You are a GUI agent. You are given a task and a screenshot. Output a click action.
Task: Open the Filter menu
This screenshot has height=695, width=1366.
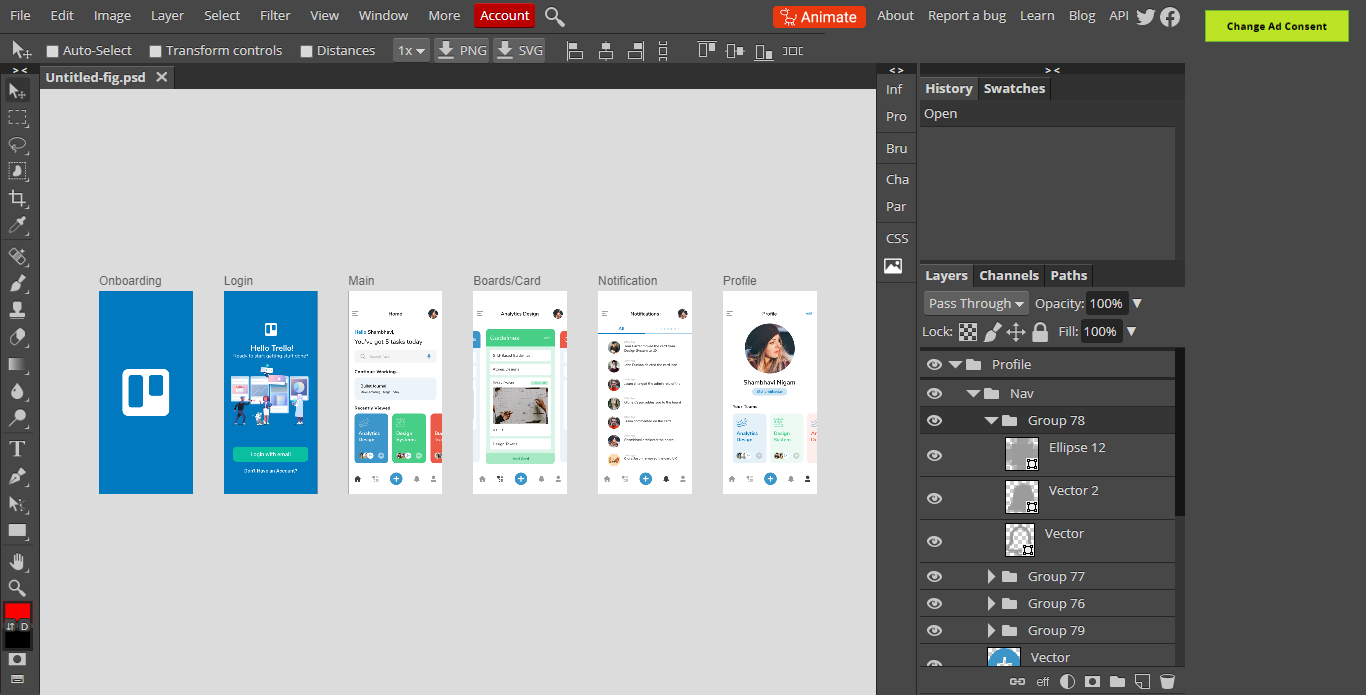click(x=275, y=15)
